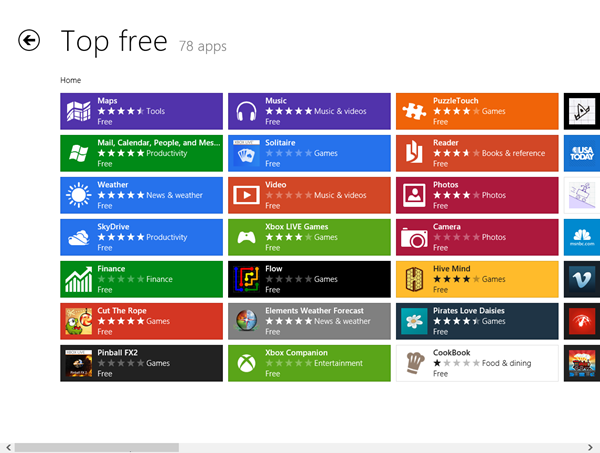This screenshot has width=600, height=453.
Task: Click Elements Weather Forecast title
Action: tap(314, 311)
